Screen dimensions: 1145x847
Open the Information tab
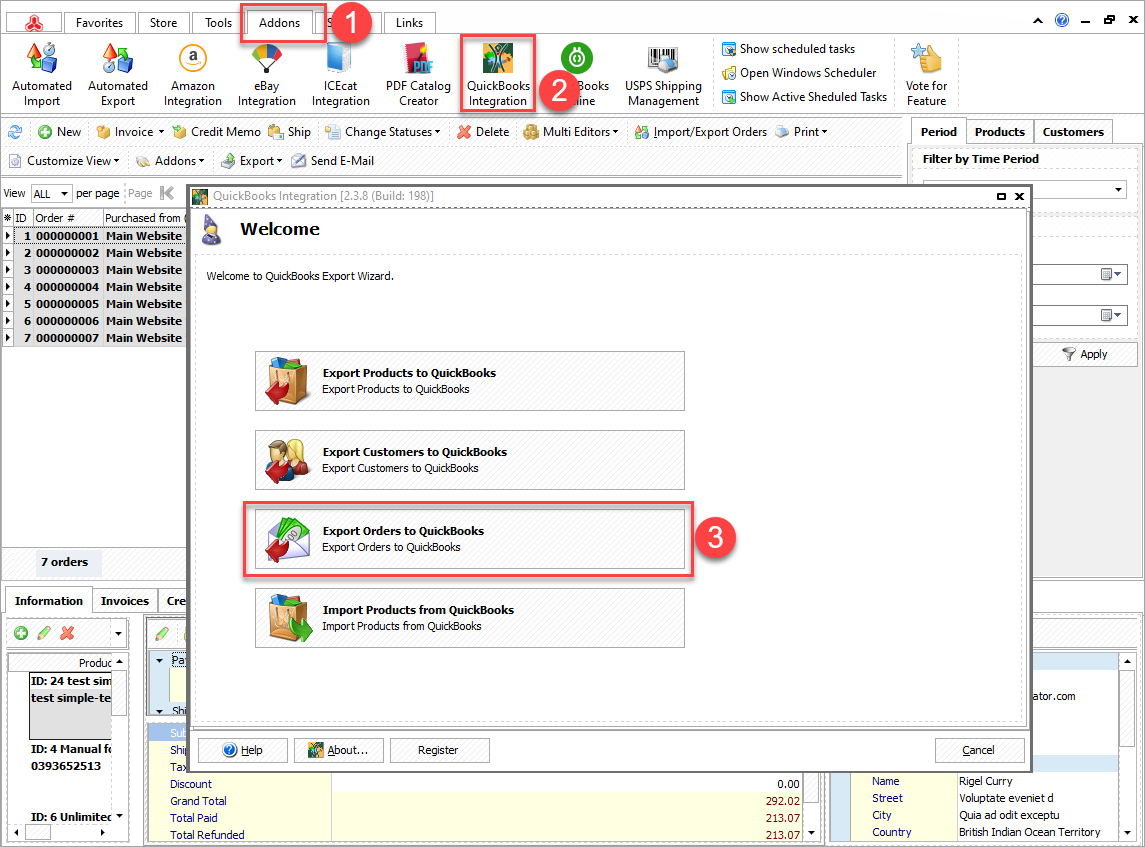[49, 601]
